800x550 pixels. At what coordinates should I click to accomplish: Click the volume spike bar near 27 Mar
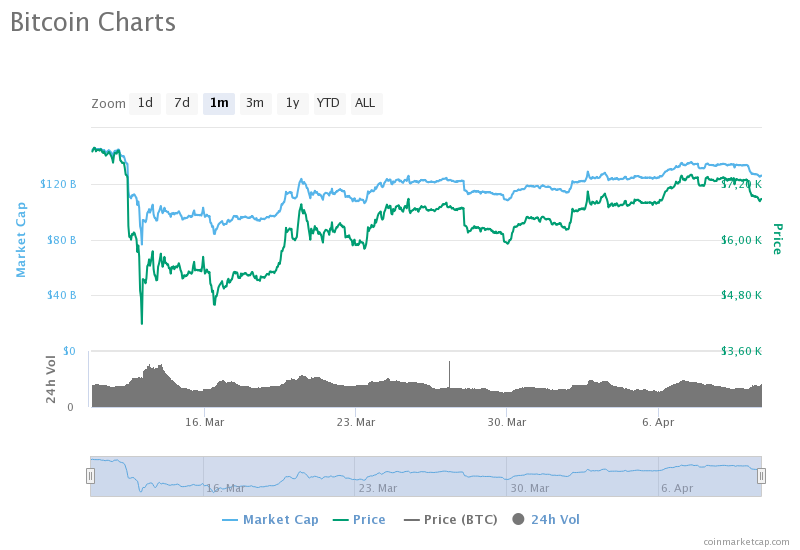pos(449,375)
